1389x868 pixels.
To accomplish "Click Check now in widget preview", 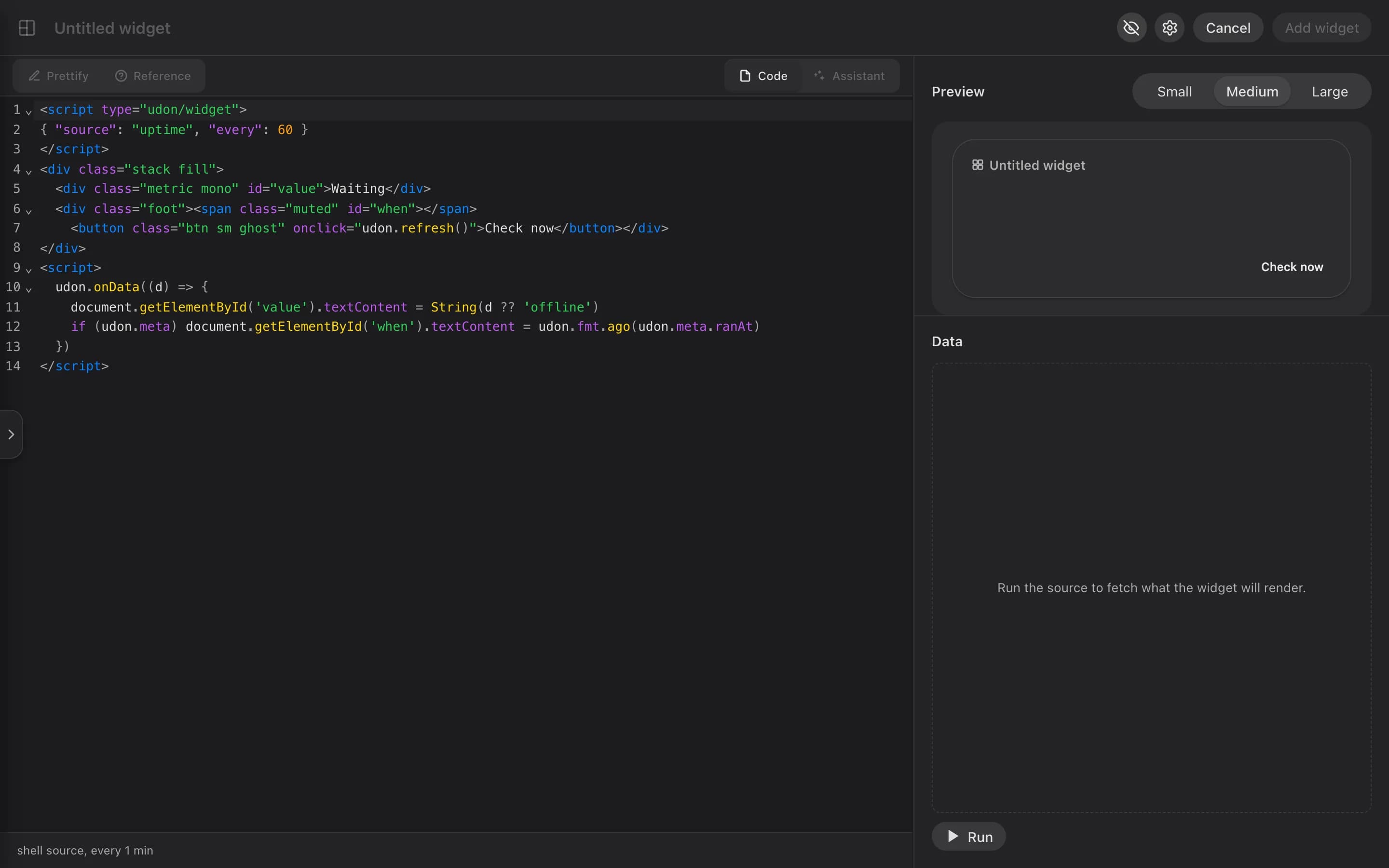I will pos(1292,267).
